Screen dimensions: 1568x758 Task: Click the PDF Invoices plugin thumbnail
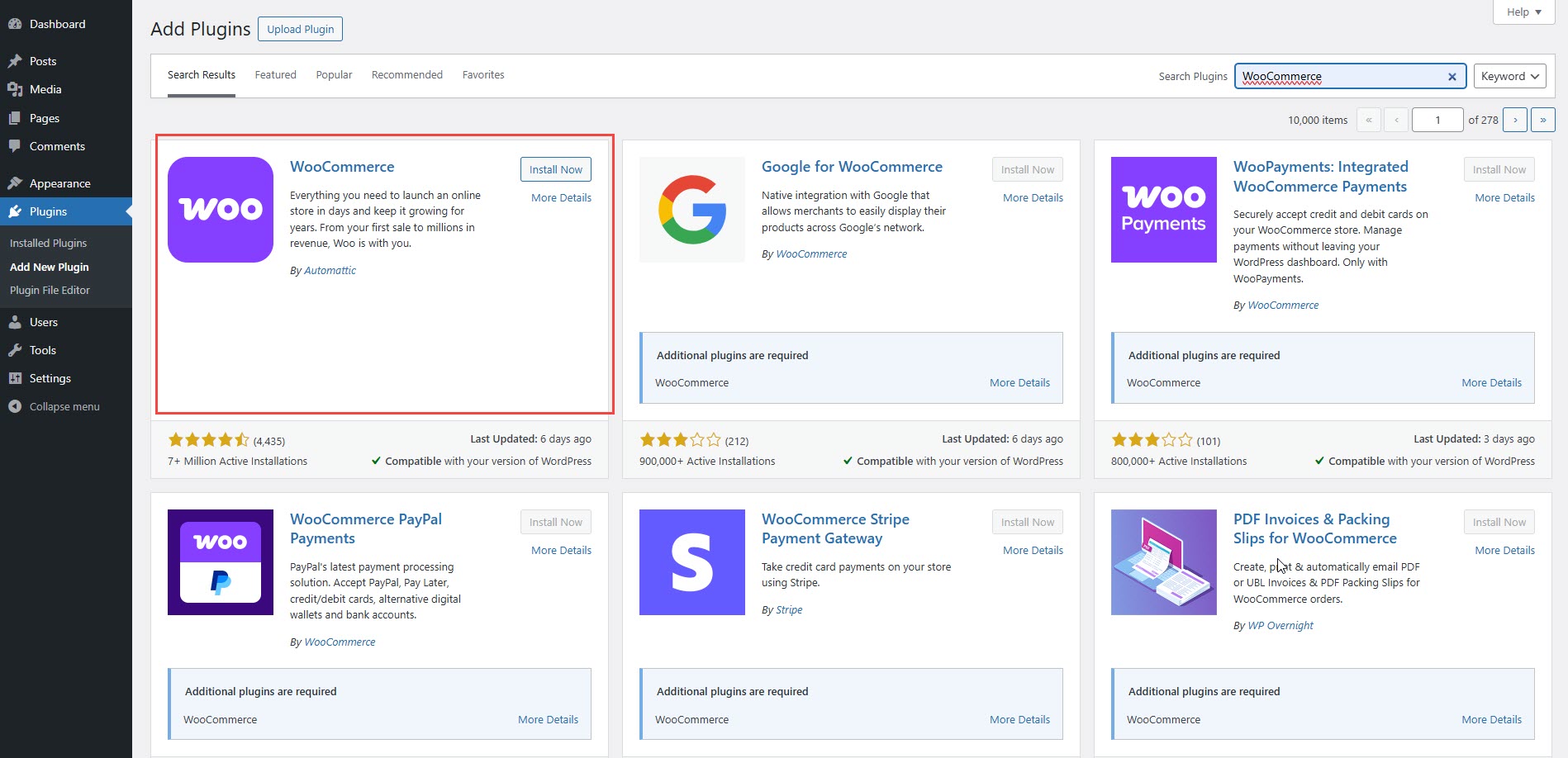(1163, 562)
